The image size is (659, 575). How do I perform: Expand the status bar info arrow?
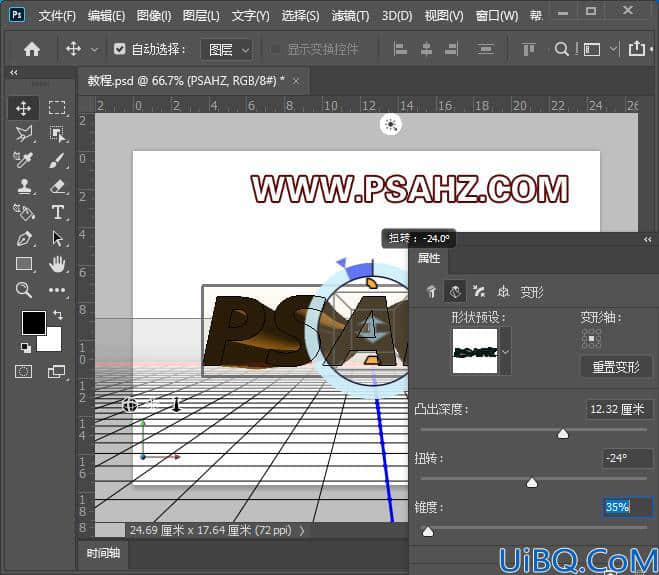tap(302, 530)
